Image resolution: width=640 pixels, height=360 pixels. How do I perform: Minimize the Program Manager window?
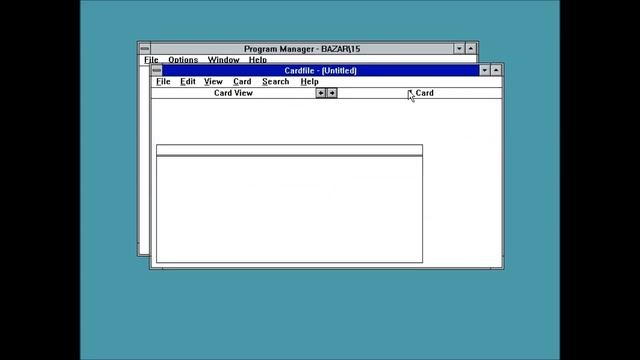[x=459, y=49]
